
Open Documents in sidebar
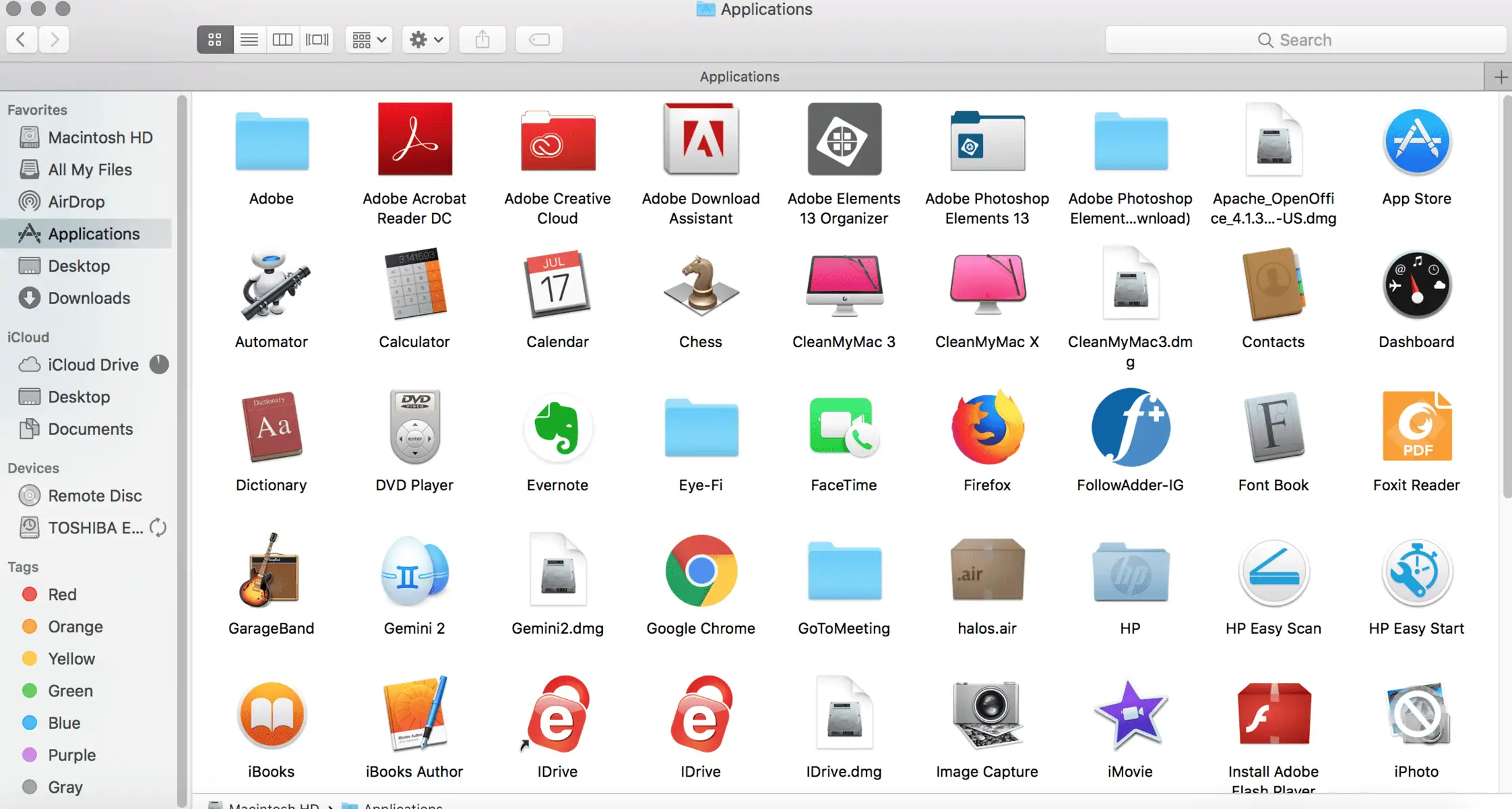86,429
